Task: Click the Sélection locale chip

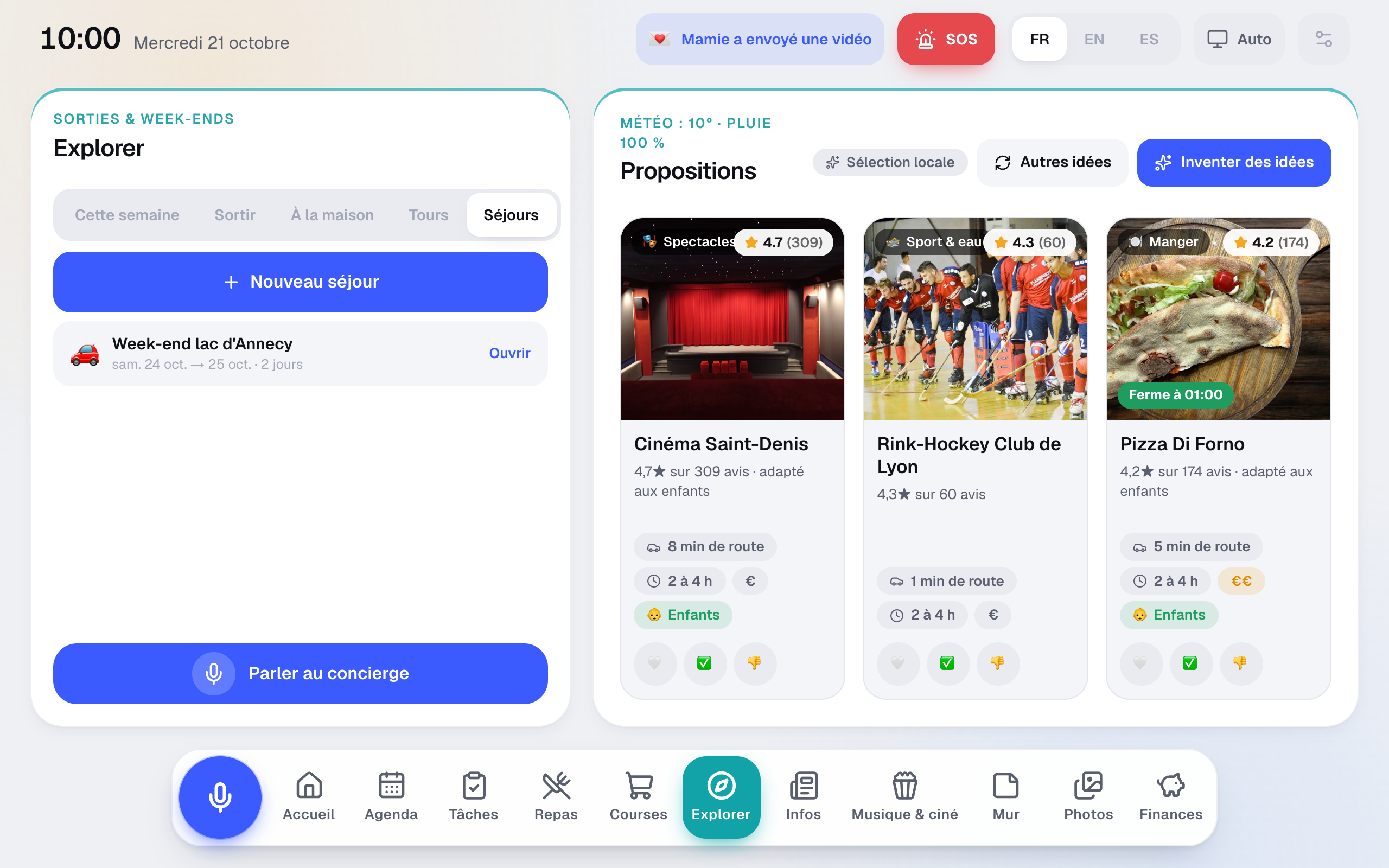Action: pos(890,162)
